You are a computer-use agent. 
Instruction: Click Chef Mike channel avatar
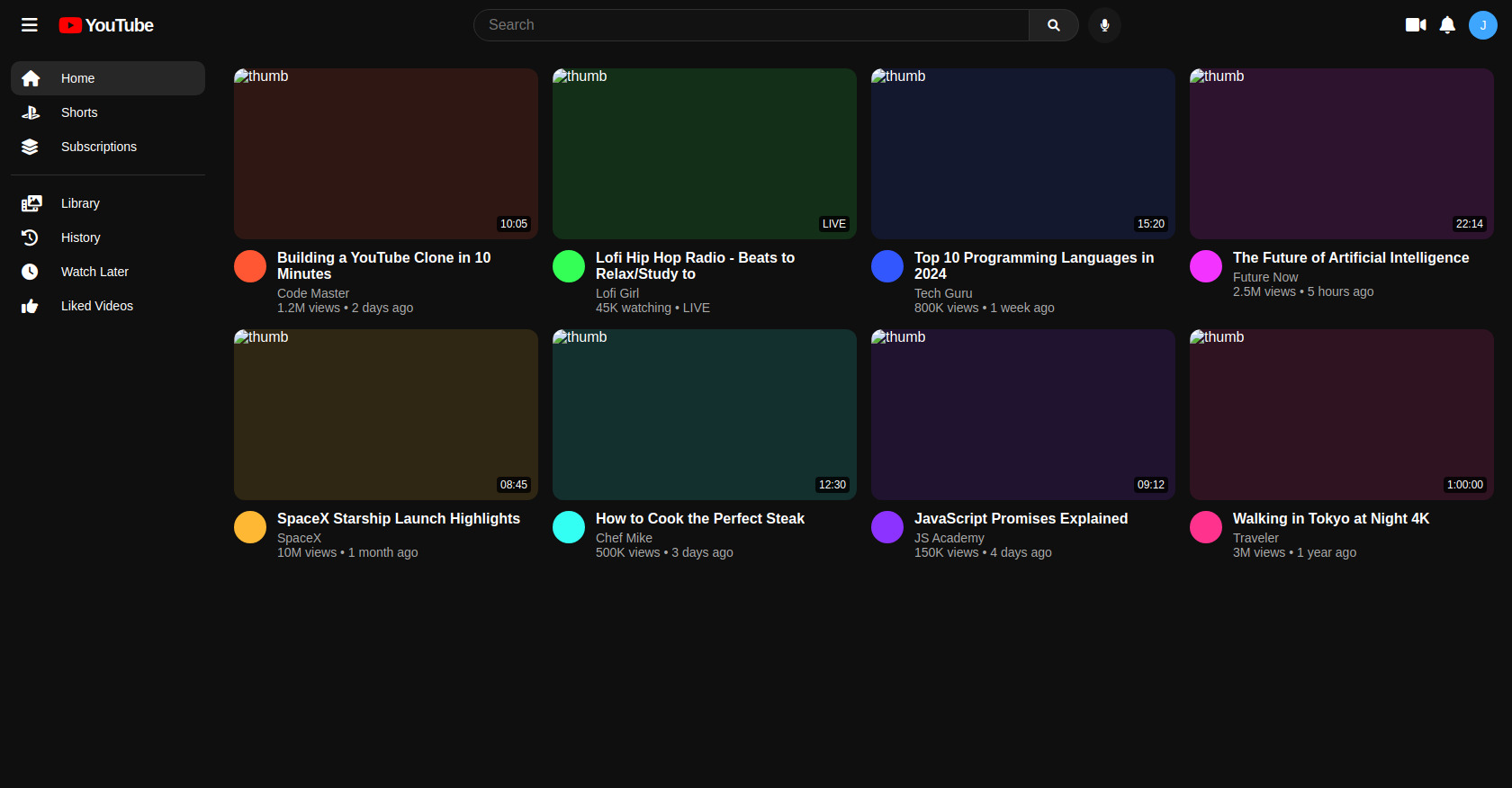click(x=569, y=527)
